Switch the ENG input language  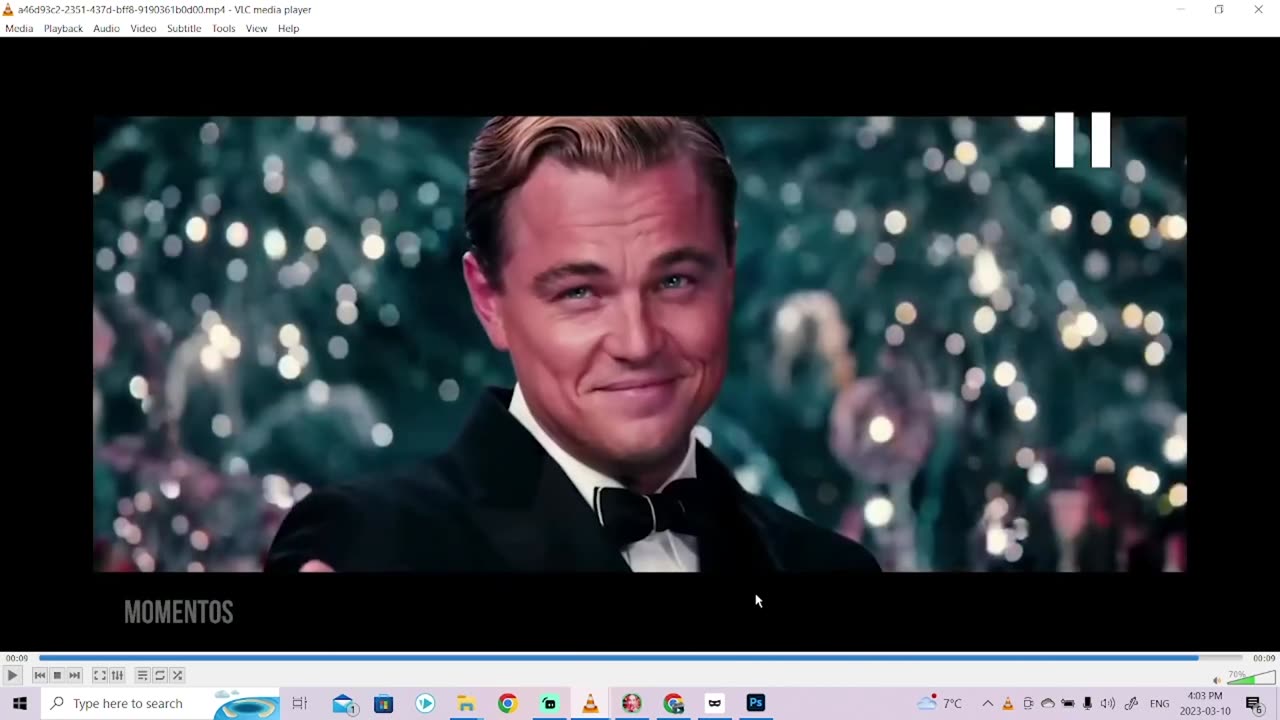click(x=1160, y=704)
